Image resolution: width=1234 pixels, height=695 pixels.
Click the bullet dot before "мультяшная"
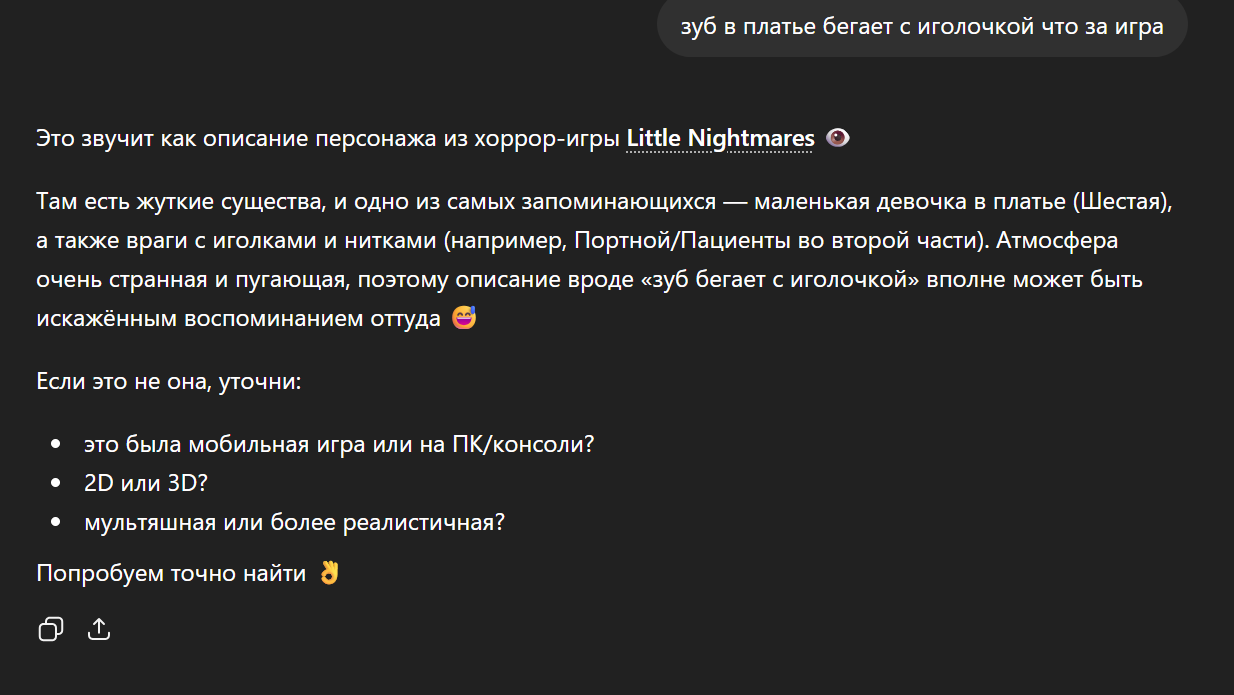[56, 522]
